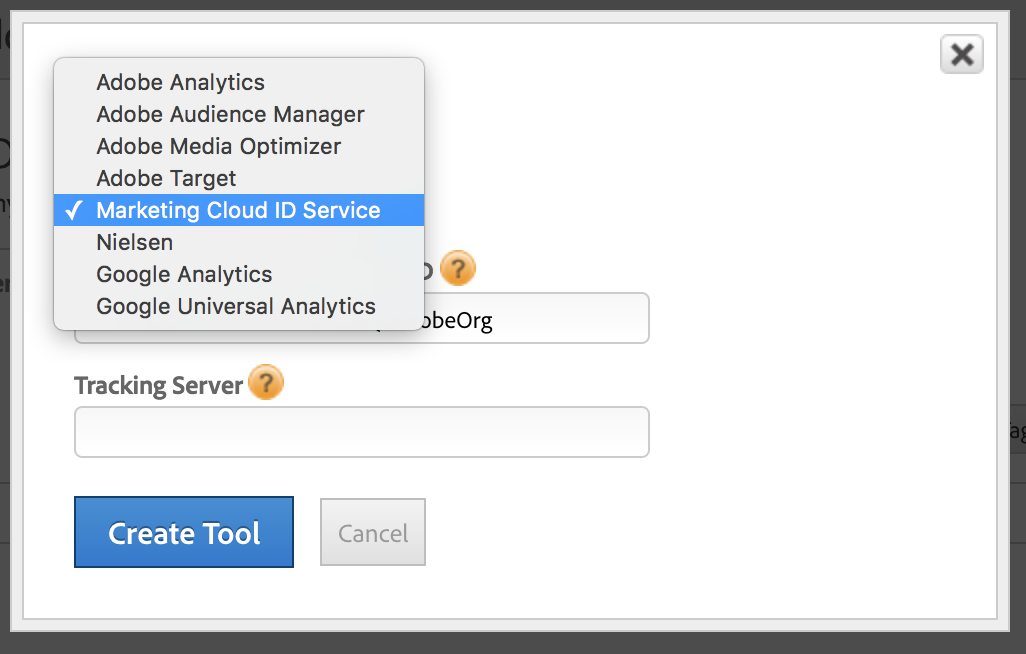Click the highlighted Marketing Cloud ID Service row
Viewport: 1026px width, 654px height.
(238, 210)
